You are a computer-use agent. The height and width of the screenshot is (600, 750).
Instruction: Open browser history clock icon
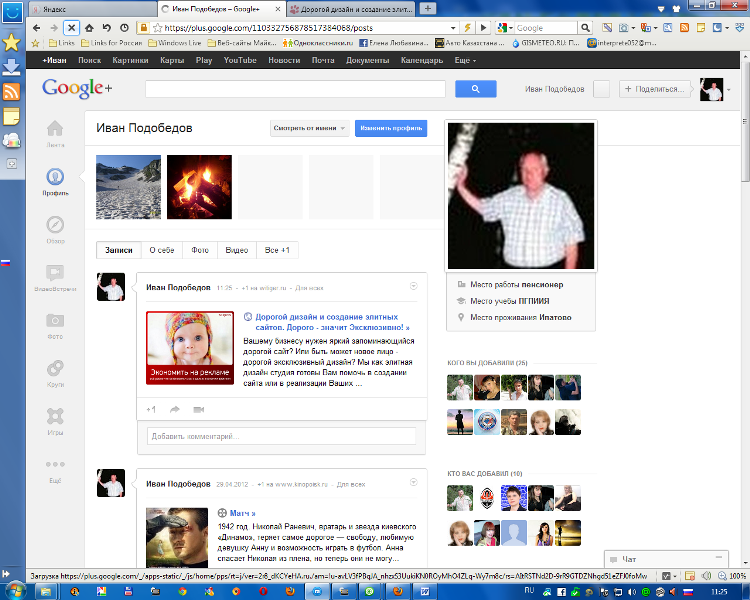coord(124,28)
